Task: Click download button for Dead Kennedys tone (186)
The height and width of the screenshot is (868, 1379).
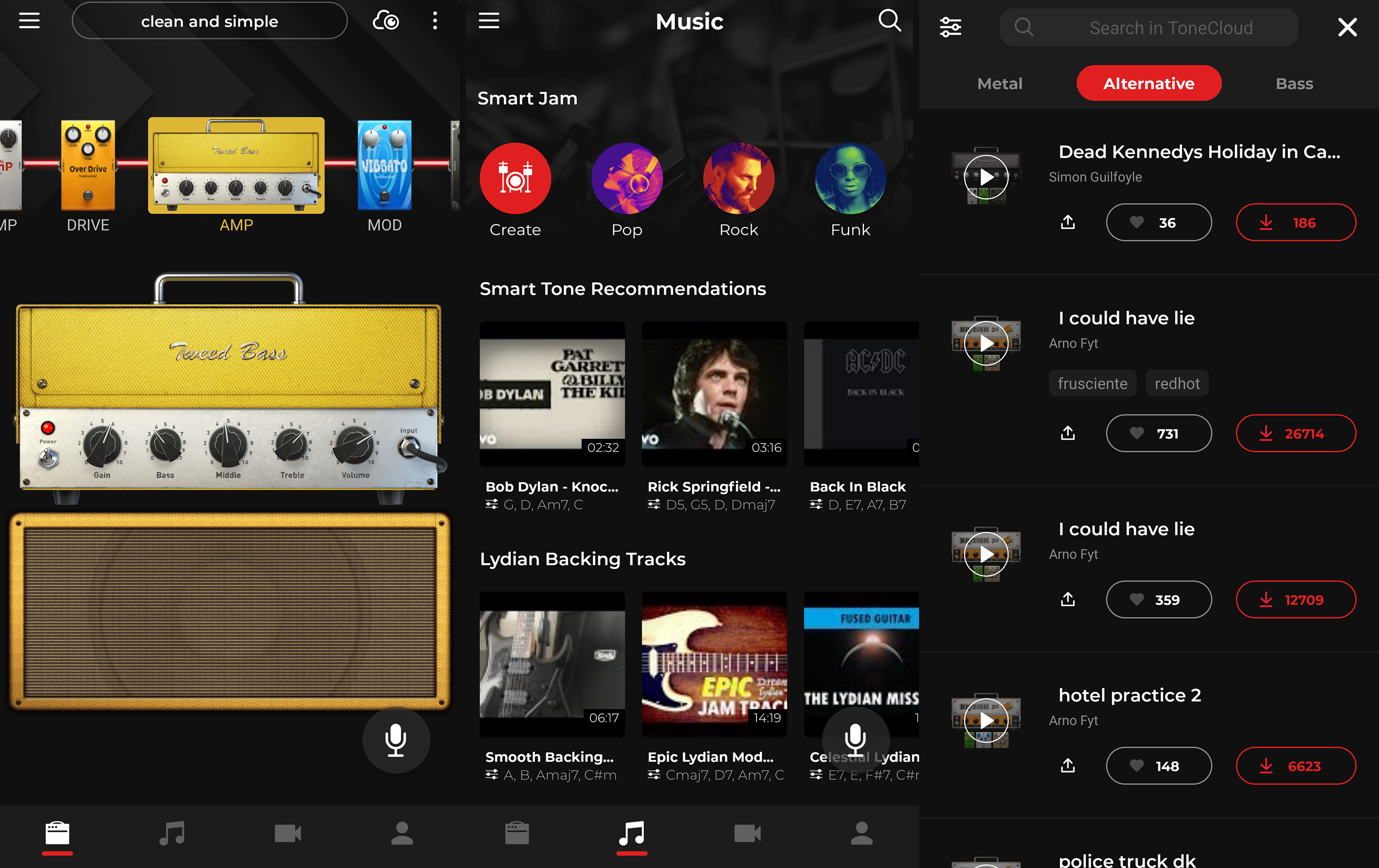Action: (x=1296, y=222)
